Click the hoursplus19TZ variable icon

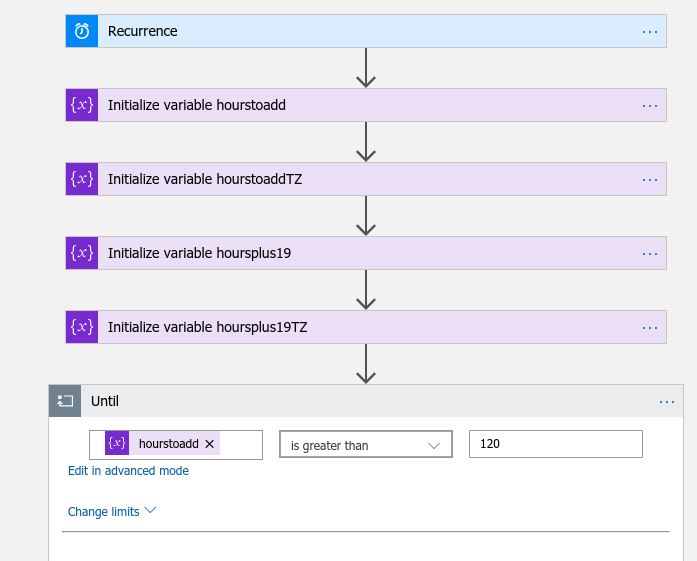[x=82, y=327]
